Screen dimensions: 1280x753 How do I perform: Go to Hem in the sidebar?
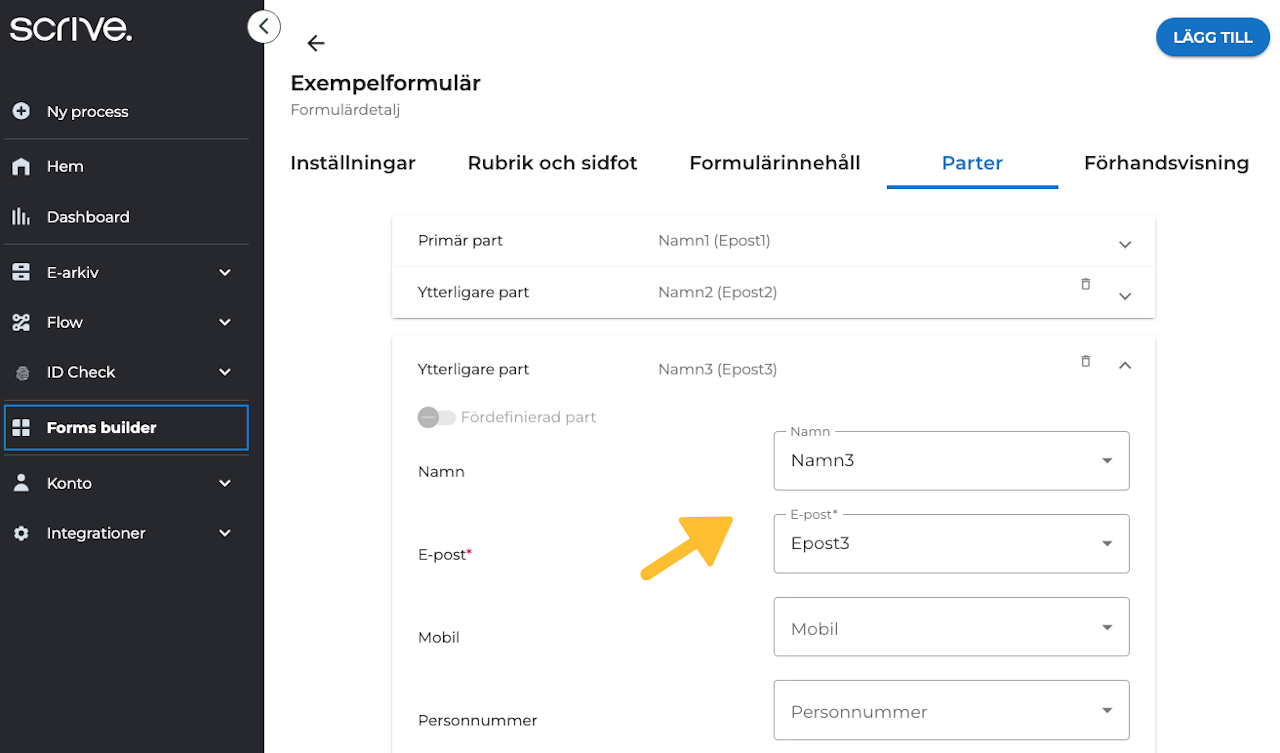pyautogui.click(x=65, y=167)
